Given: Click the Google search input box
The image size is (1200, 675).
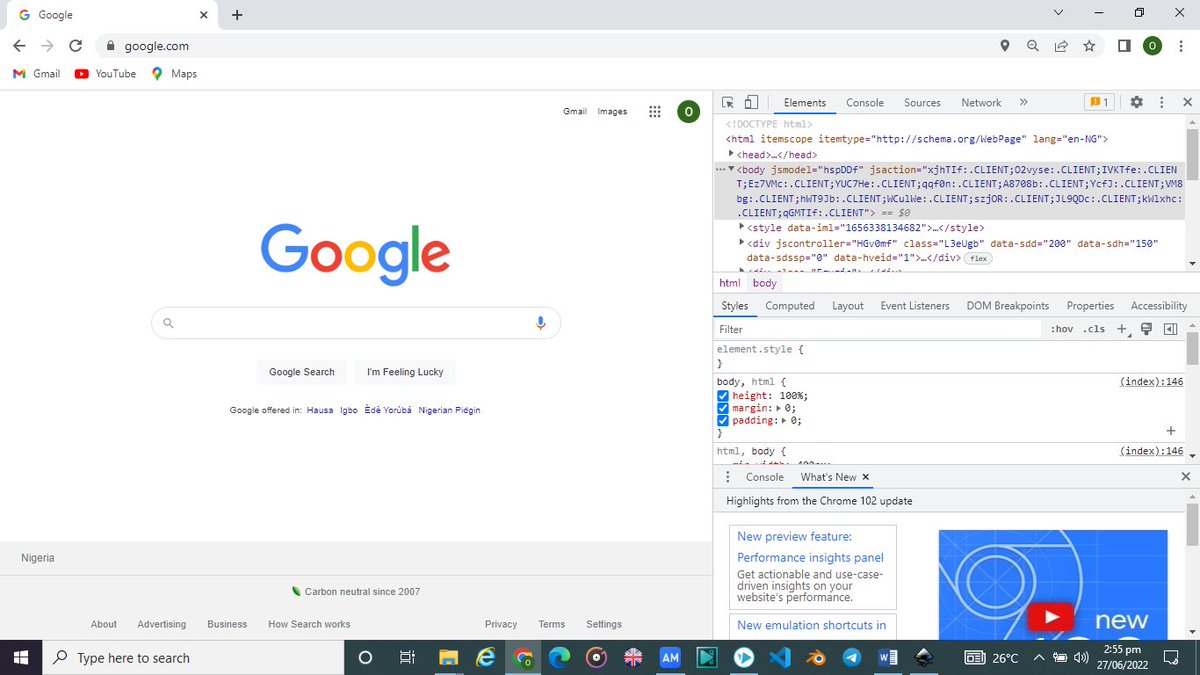Looking at the screenshot, I should tap(356, 323).
